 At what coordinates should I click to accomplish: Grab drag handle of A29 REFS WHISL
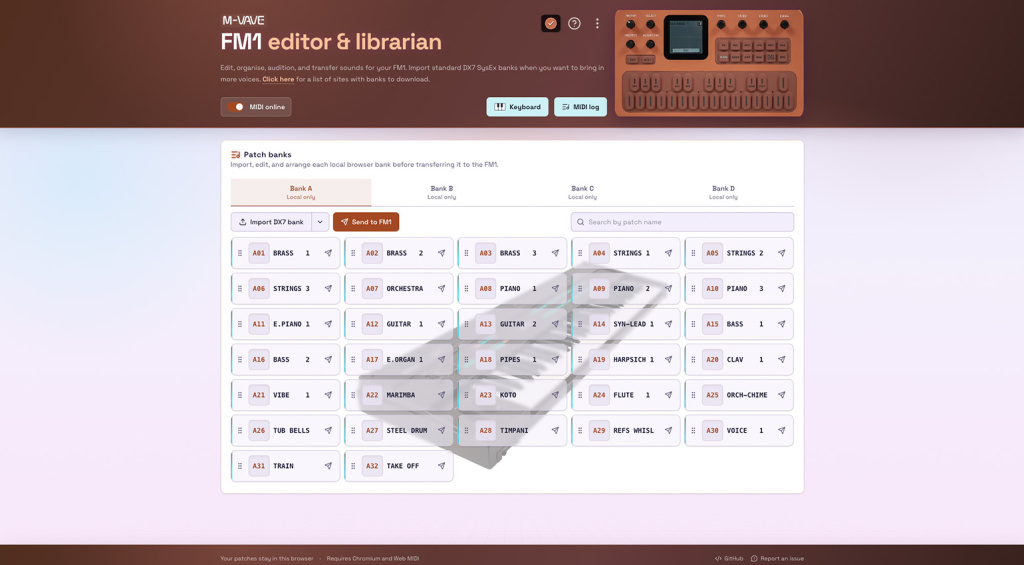coord(580,430)
